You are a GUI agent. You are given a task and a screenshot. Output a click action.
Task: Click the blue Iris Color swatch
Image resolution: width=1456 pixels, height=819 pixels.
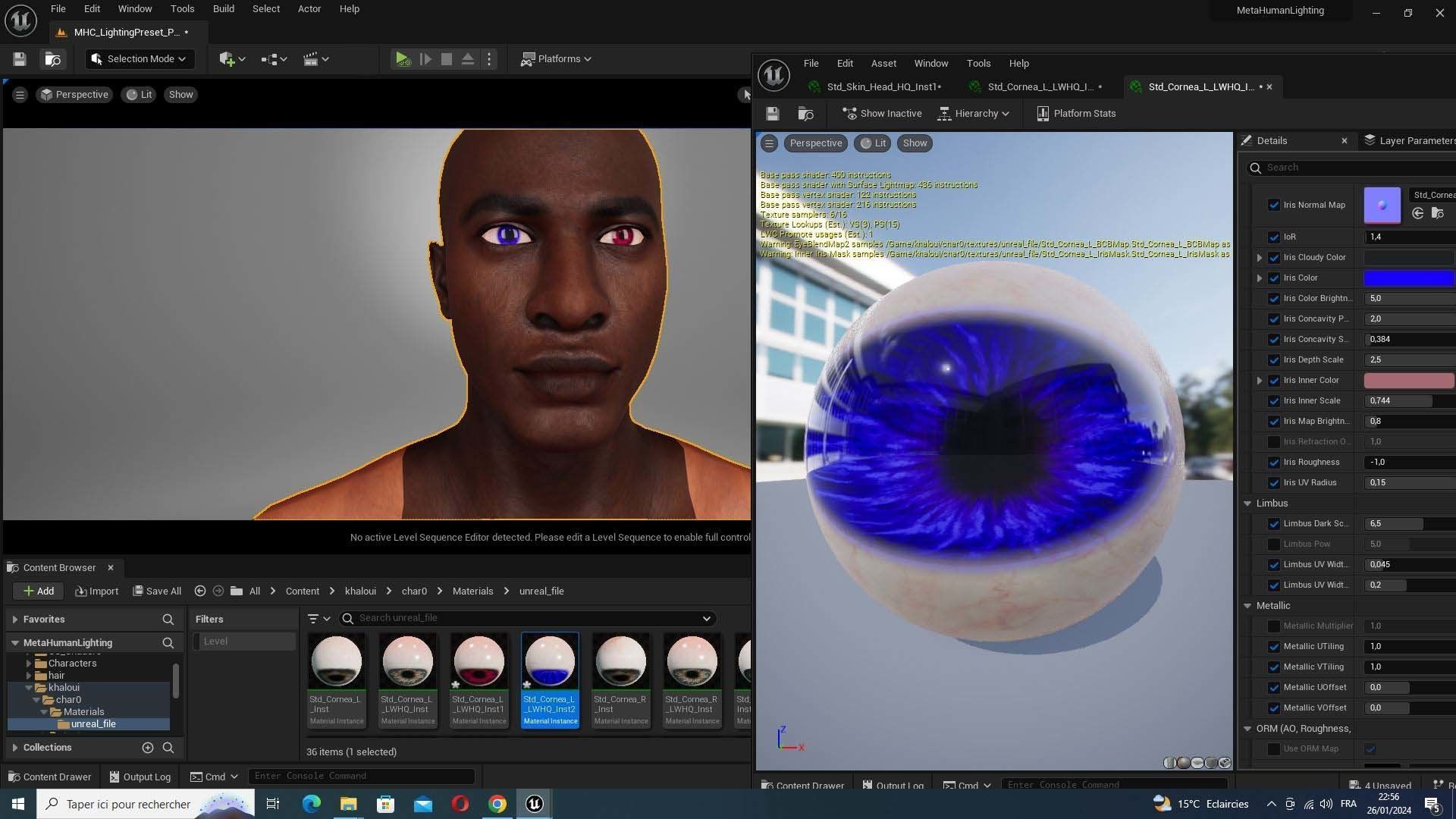click(x=1408, y=278)
